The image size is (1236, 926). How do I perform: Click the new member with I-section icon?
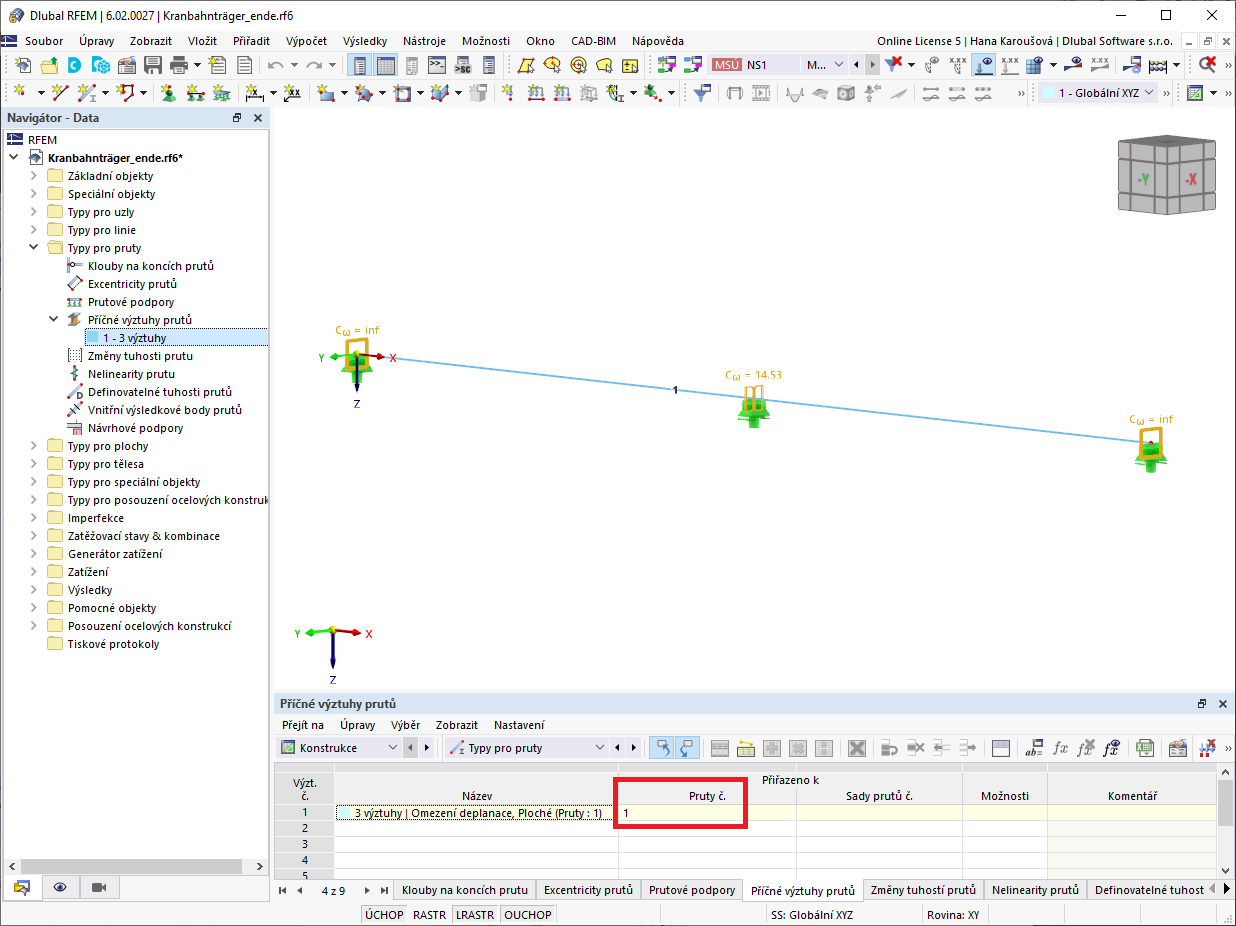[x=88, y=93]
